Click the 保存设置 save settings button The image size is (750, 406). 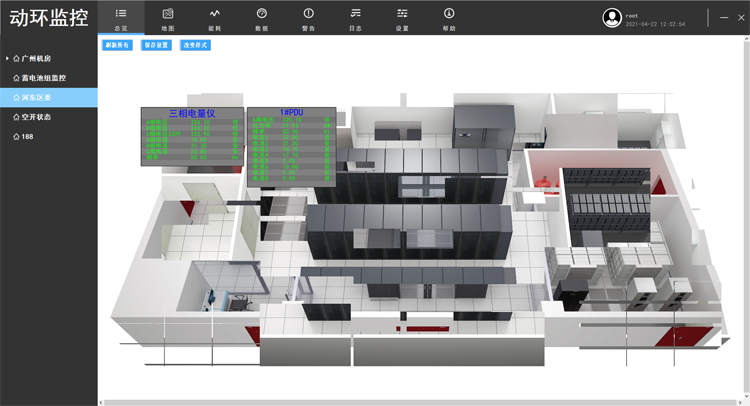coord(157,45)
